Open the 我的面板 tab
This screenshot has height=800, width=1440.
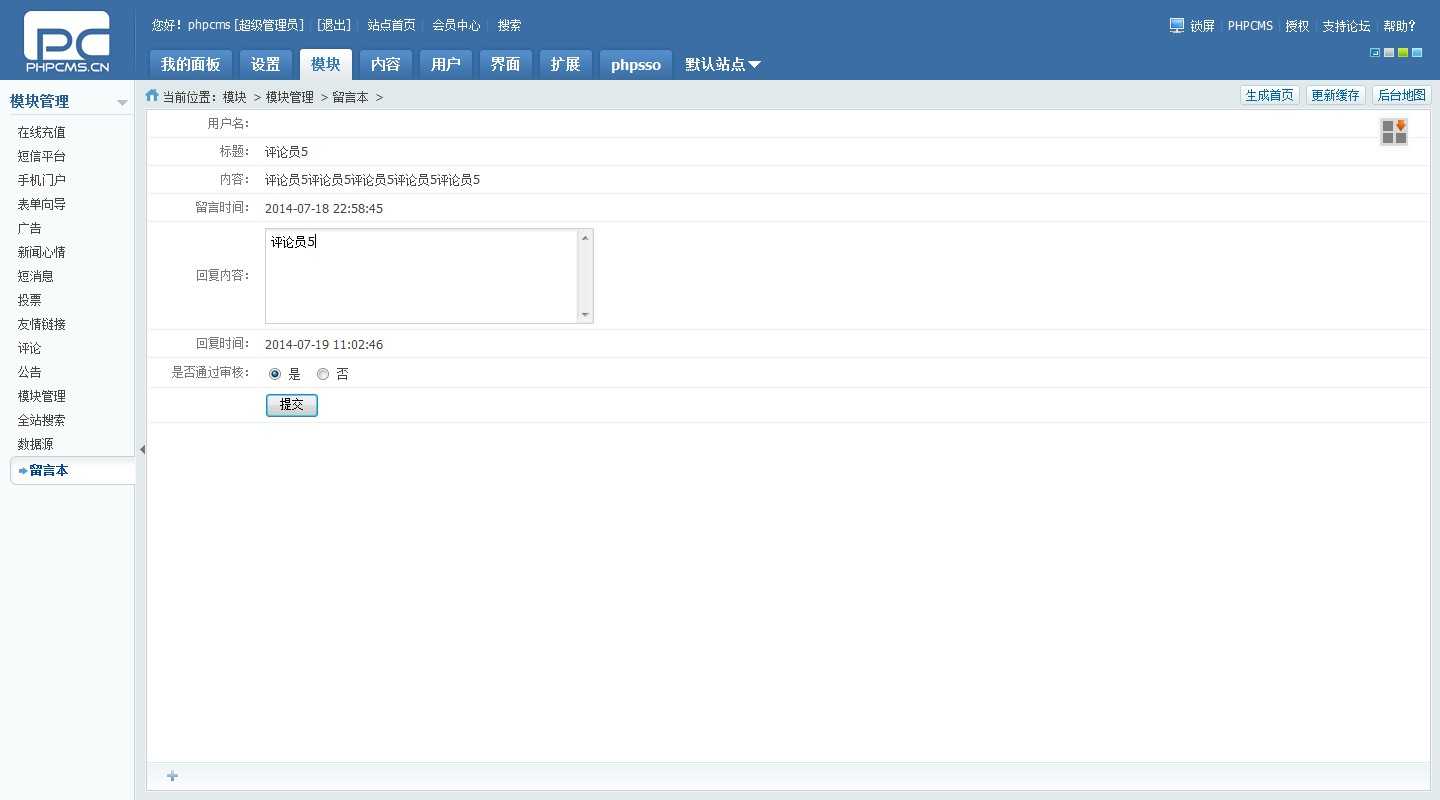[191, 64]
